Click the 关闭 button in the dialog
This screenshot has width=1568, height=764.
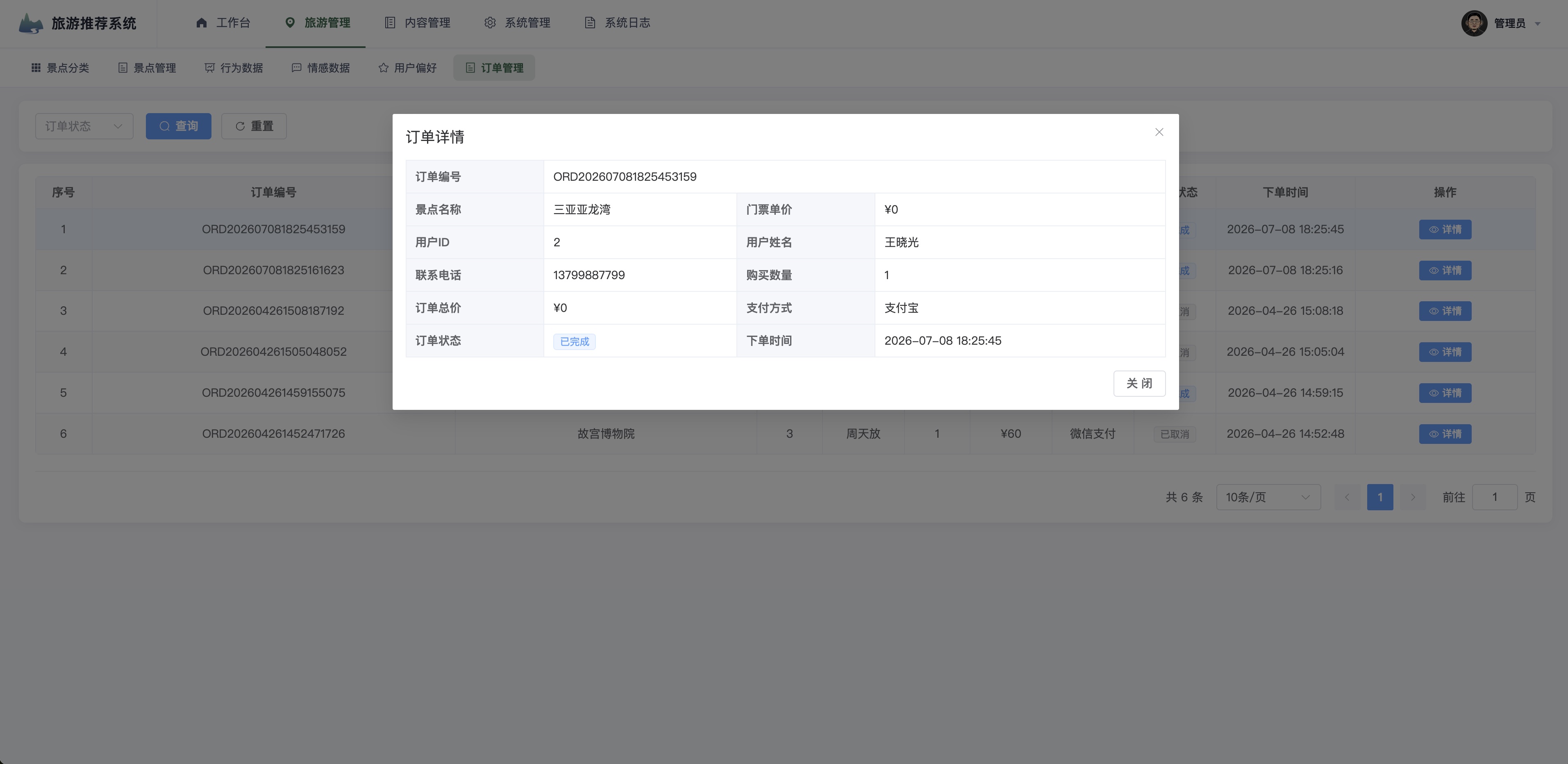1139,384
